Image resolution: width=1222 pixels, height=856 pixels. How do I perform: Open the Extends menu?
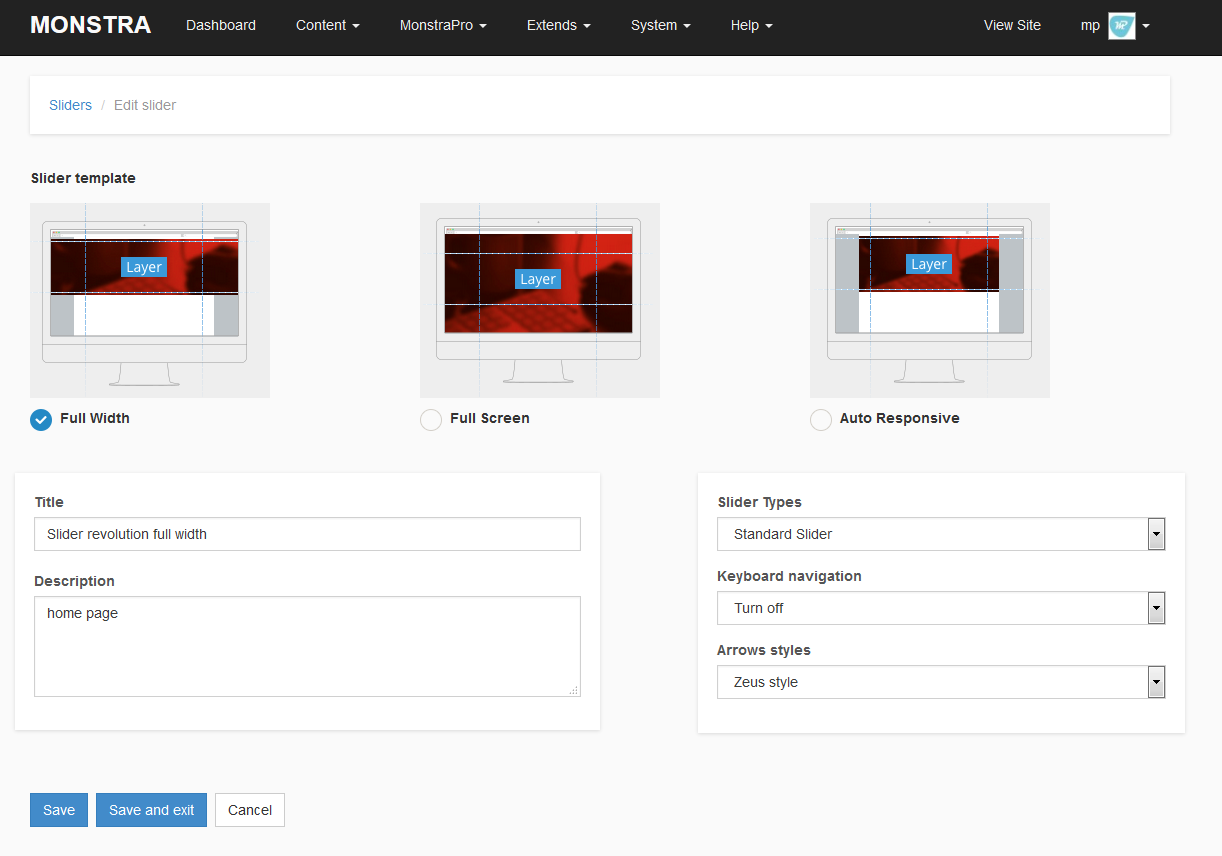click(x=558, y=25)
